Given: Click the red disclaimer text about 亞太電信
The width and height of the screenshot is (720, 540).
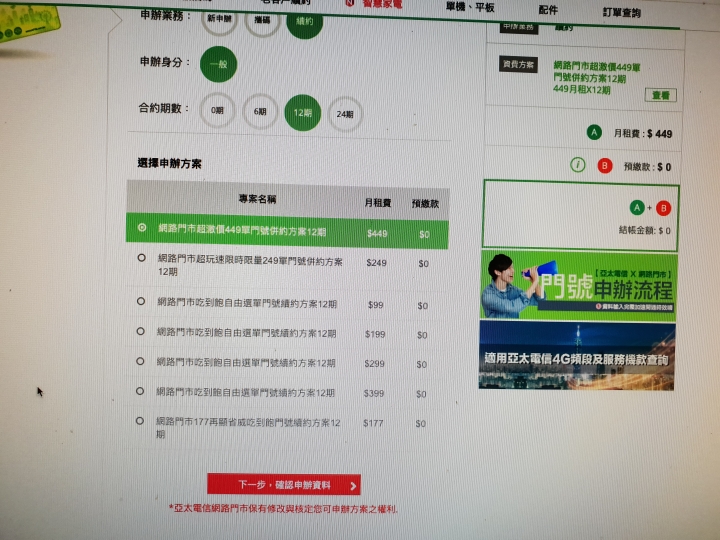Looking at the screenshot, I should (283, 509).
